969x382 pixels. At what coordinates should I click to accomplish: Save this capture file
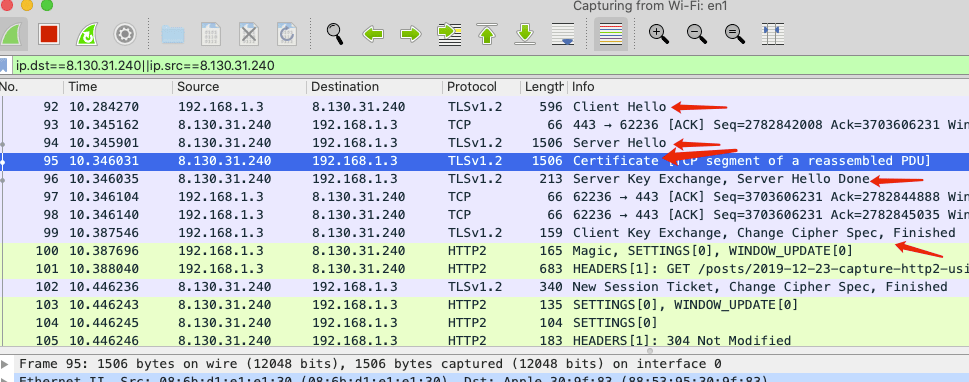click(x=211, y=33)
